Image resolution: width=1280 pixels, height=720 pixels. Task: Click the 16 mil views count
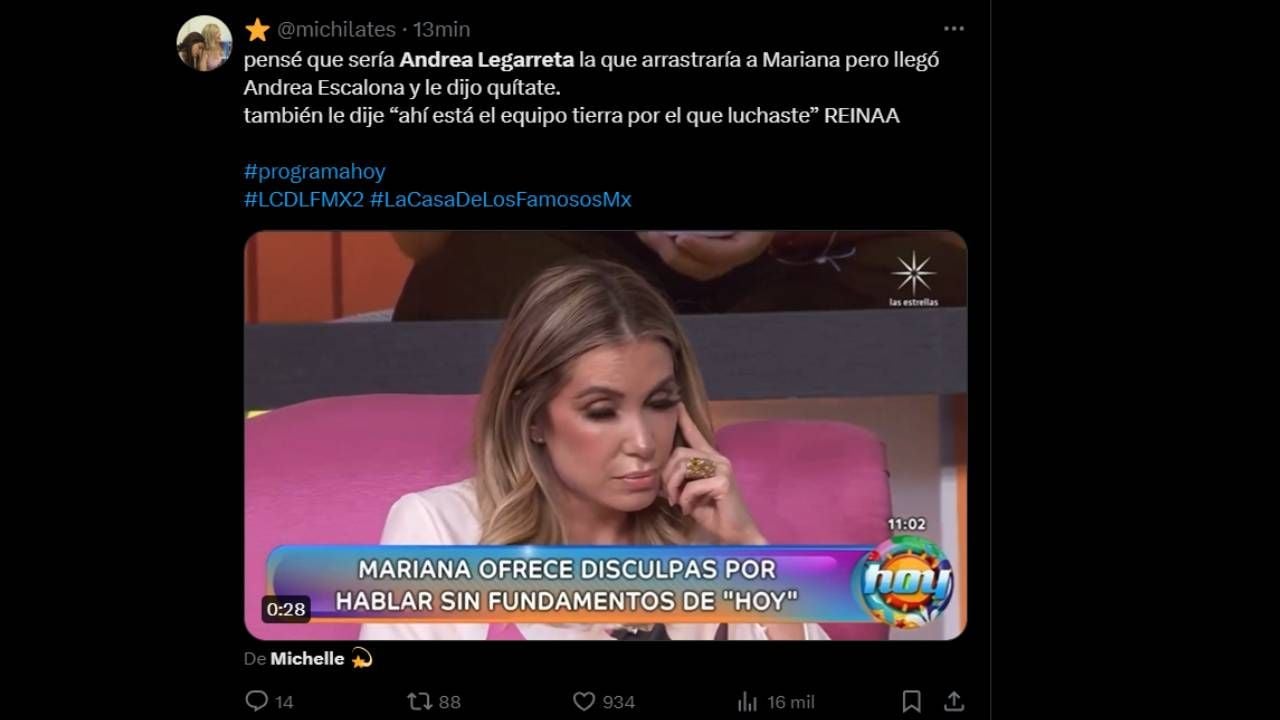tap(788, 702)
